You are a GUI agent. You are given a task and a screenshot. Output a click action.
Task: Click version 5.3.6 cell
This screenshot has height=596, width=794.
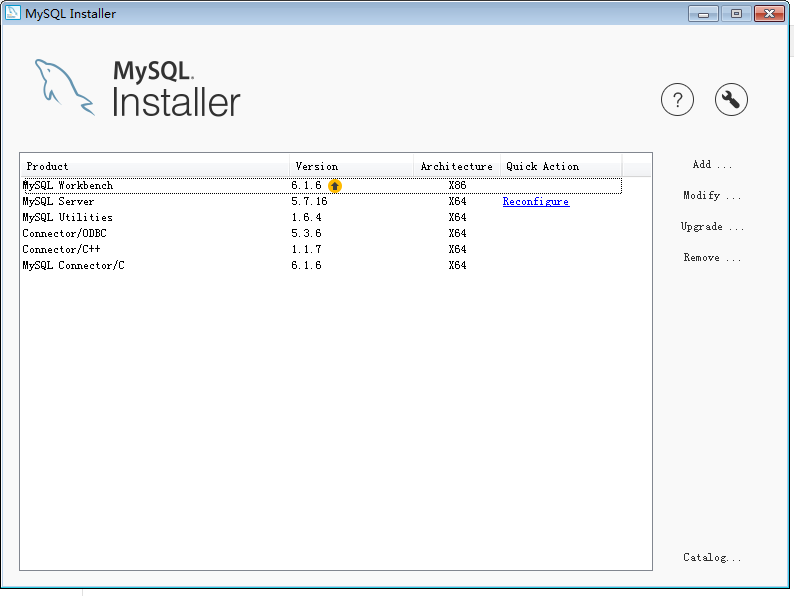[x=306, y=233]
